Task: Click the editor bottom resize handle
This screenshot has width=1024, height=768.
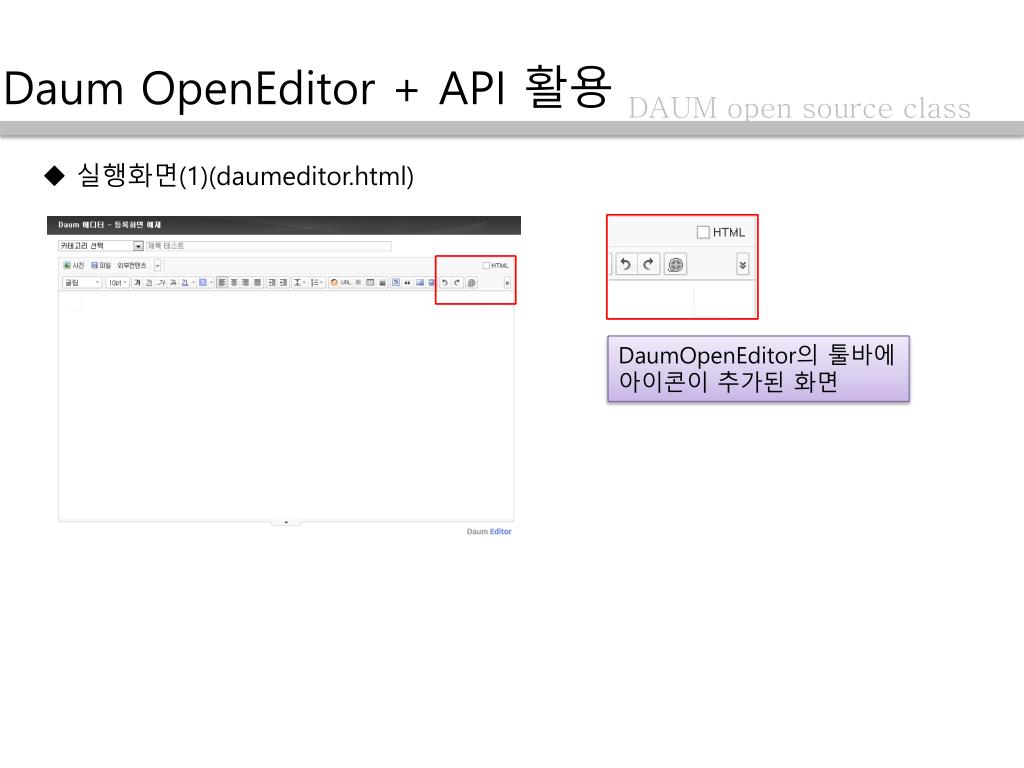Action: pyautogui.click(x=286, y=522)
